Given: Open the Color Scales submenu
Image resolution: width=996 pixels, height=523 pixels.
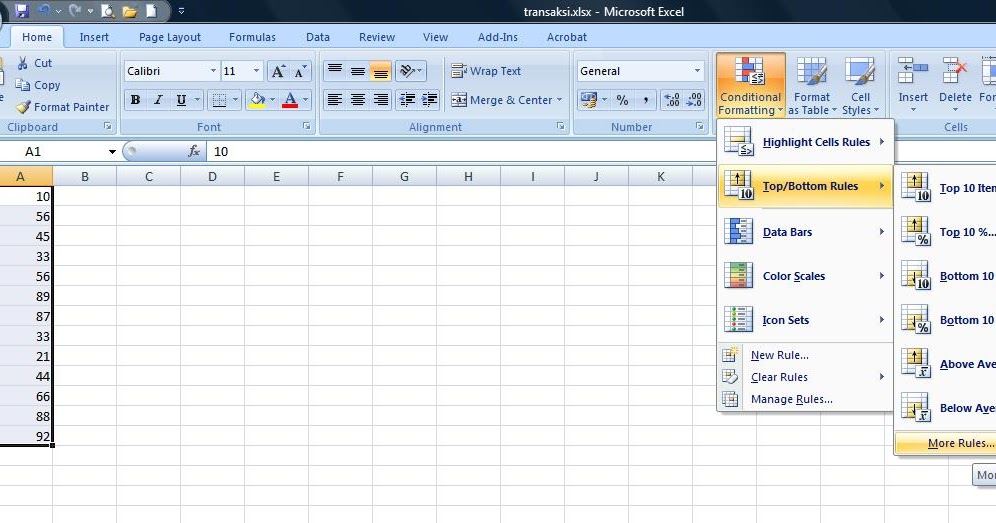Looking at the screenshot, I should click(805, 276).
